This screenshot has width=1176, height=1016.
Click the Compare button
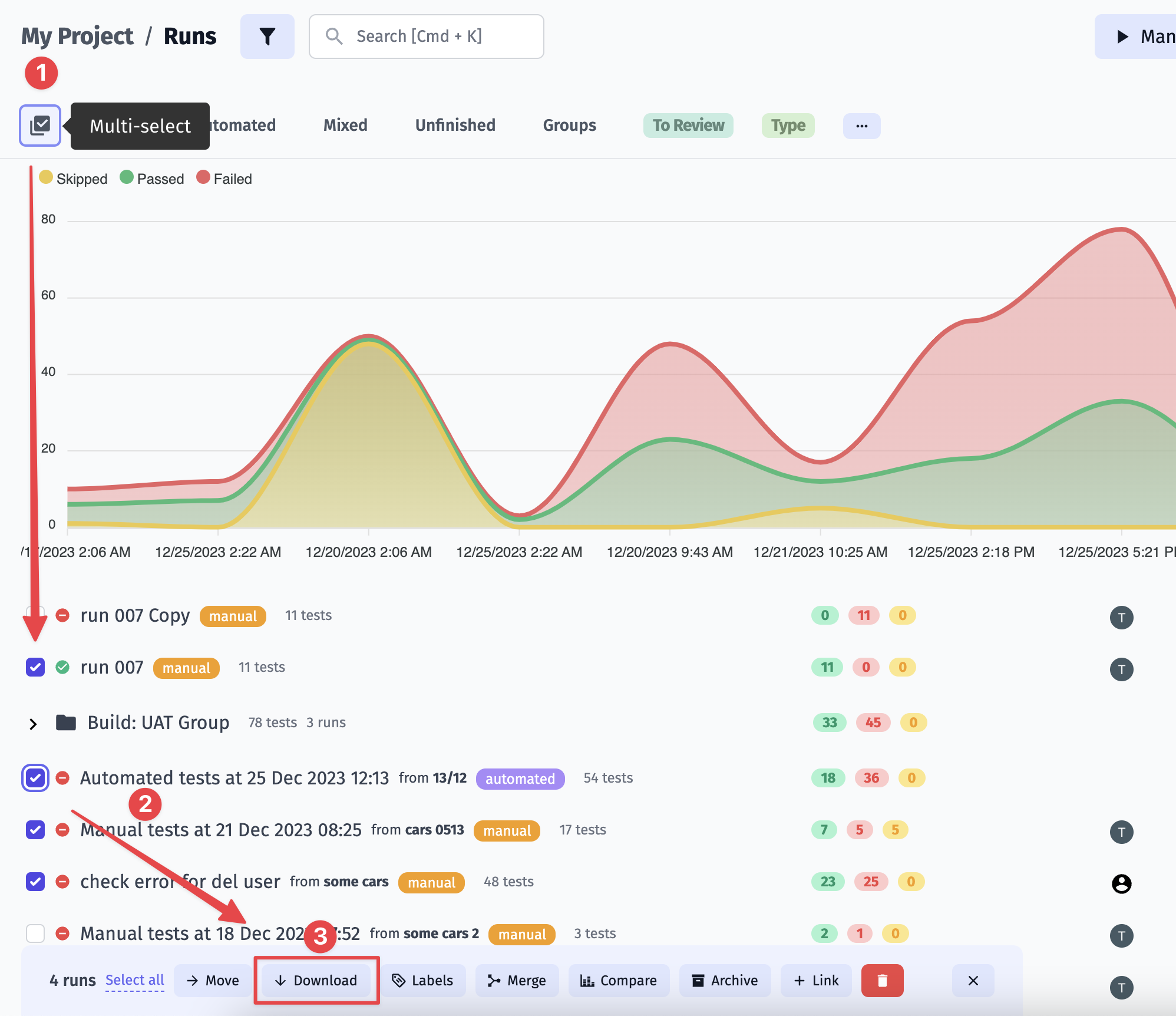click(619, 980)
